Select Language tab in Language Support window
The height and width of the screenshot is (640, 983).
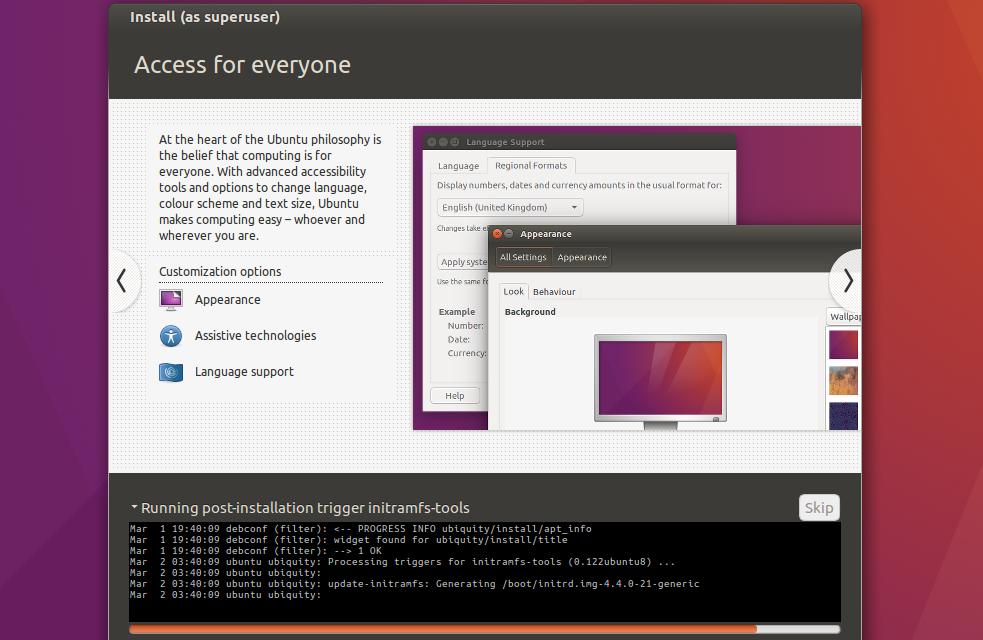[x=458, y=165]
